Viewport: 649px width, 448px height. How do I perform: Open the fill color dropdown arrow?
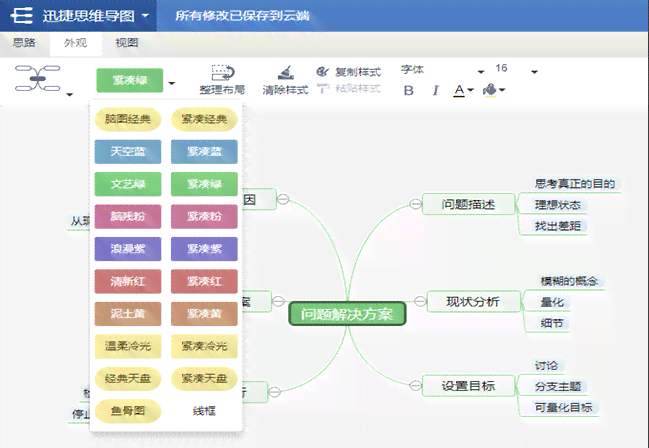(x=502, y=90)
